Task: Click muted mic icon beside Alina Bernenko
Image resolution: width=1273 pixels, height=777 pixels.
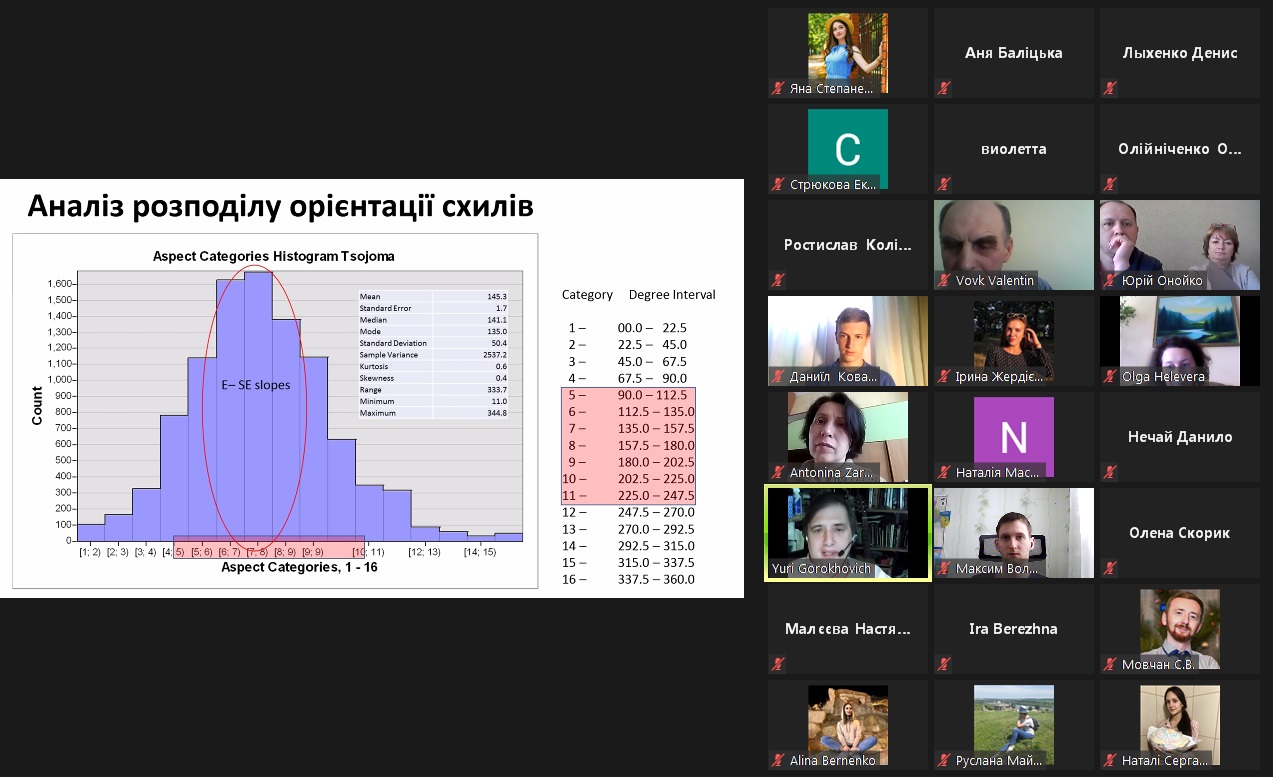Action: (777, 760)
